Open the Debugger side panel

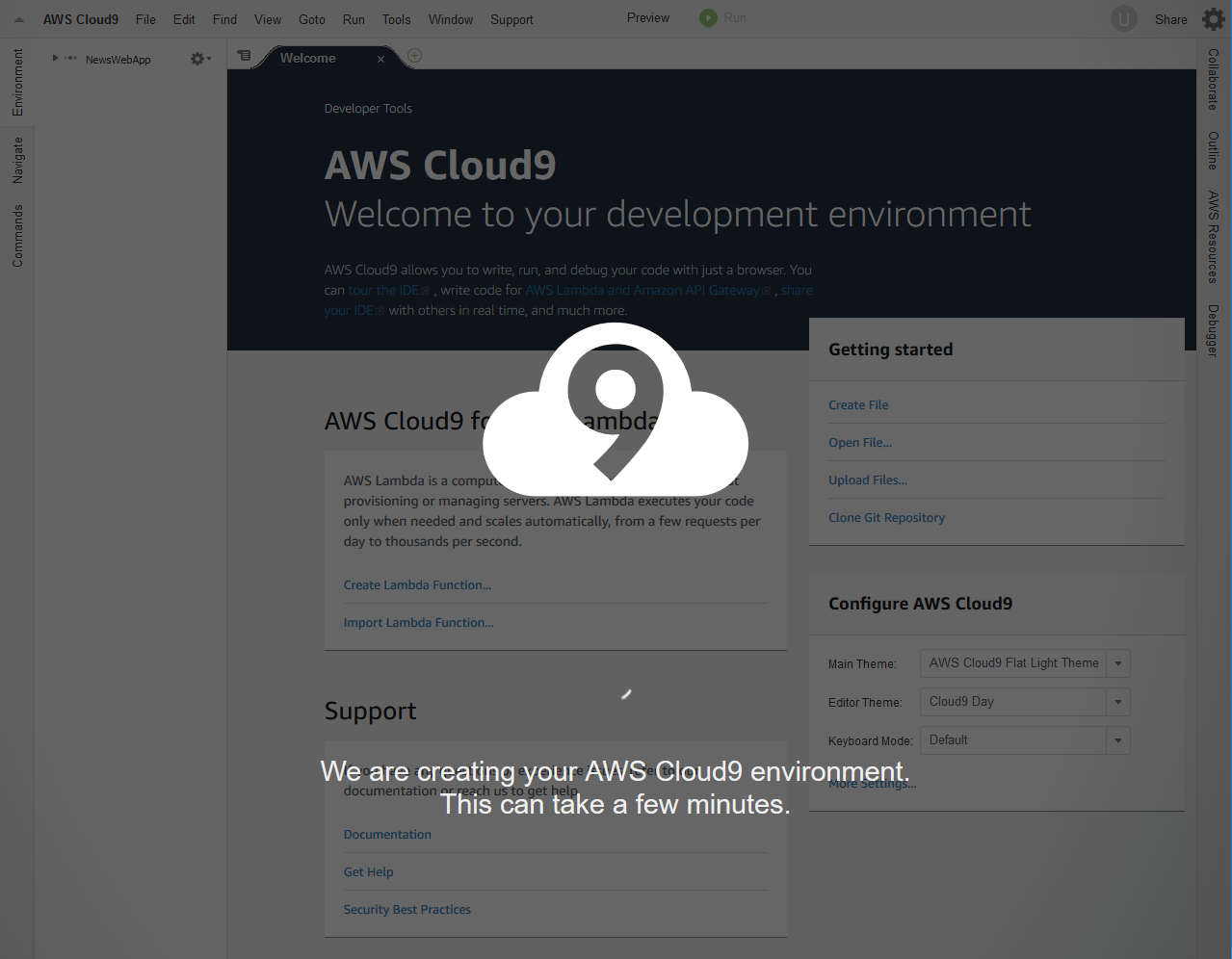point(1214,330)
